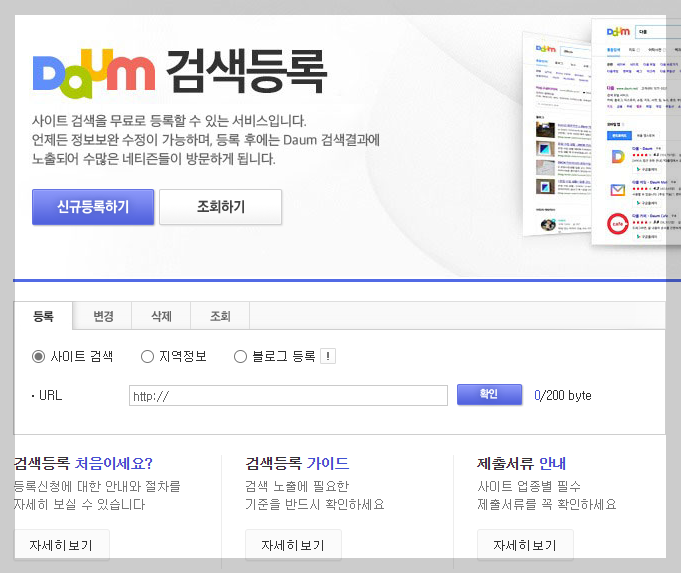Click the URL input field
This screenshot has width=681, height=573.
(x=288, y=395)
